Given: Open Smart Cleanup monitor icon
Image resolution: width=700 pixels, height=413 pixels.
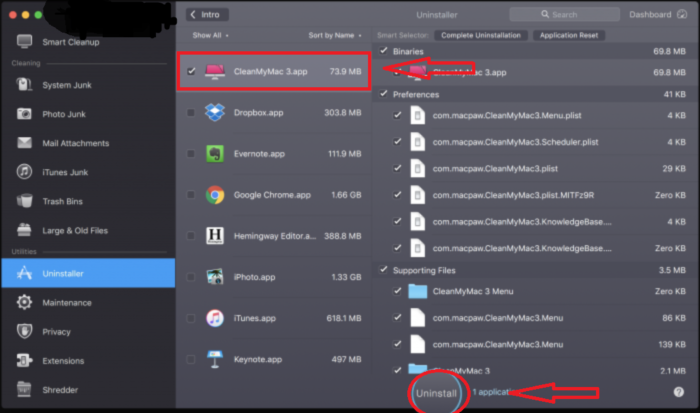Looking at the screenshot, I should click(24, 42).
